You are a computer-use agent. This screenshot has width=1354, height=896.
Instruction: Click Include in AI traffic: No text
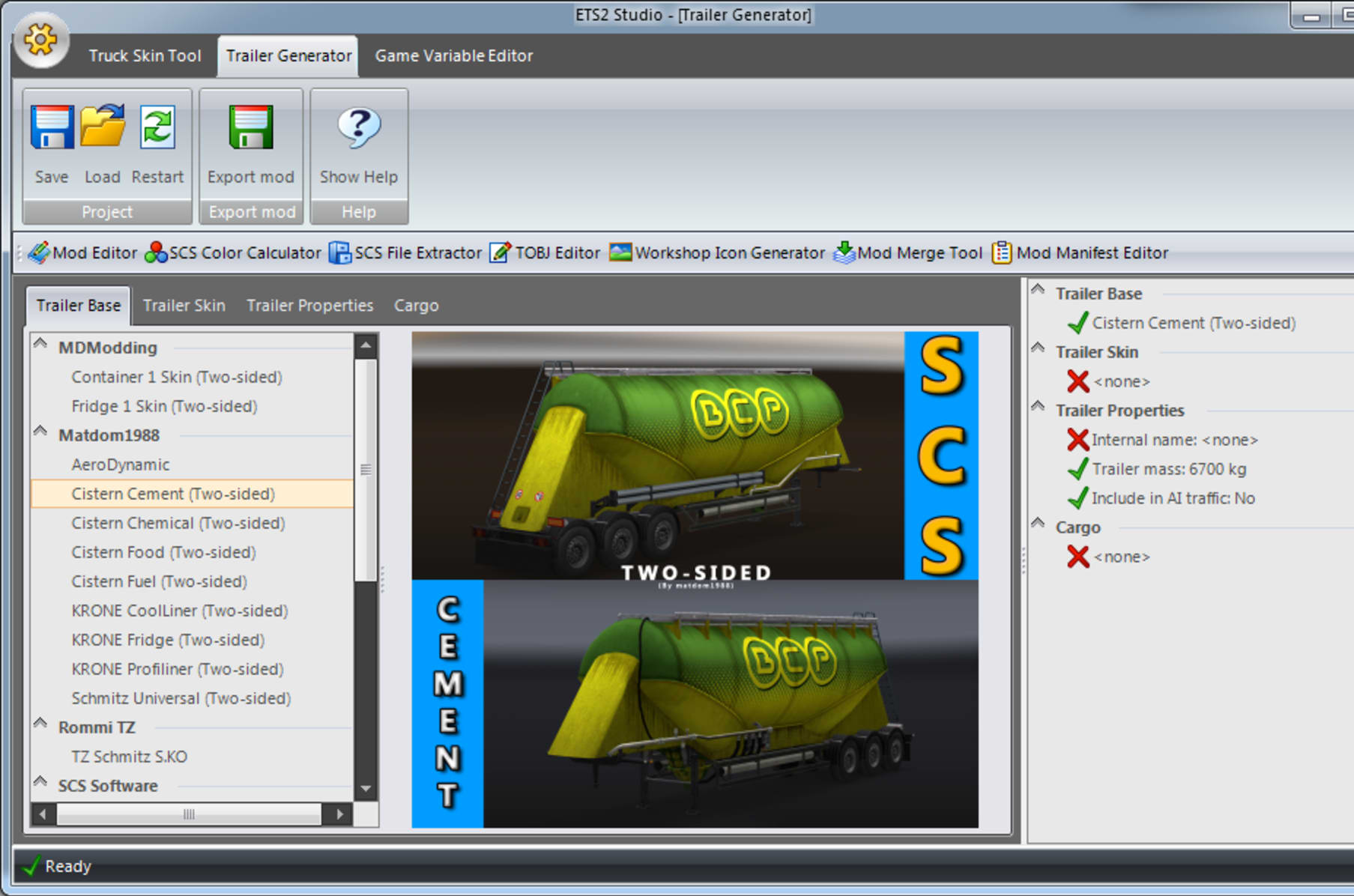point(1173,498)
